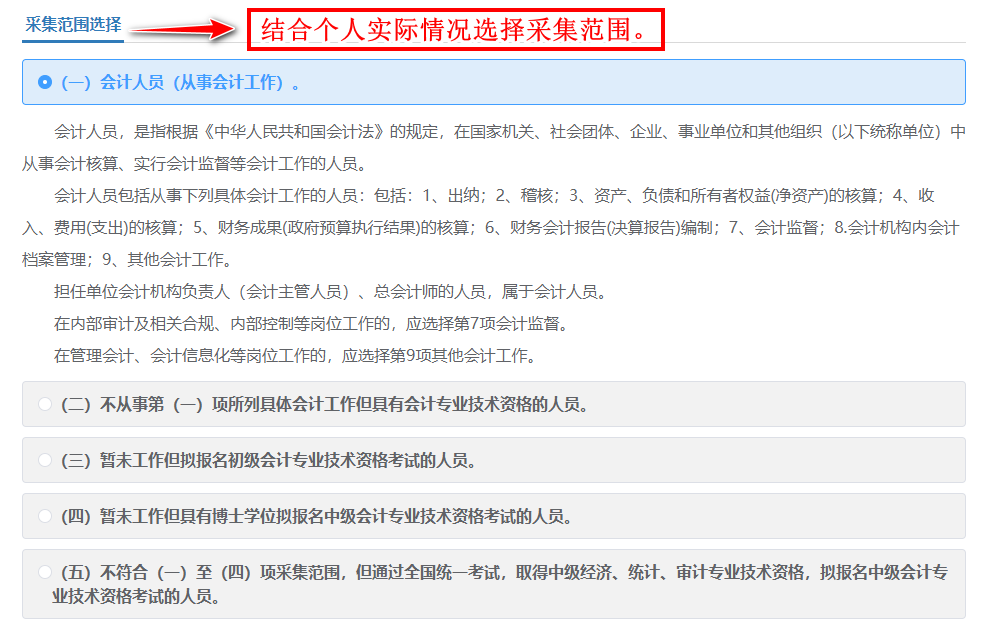Click the 担任单位会计机构负责人 paragraph line
This screenshot has width=989, height=626.
[x=330, y=292]
